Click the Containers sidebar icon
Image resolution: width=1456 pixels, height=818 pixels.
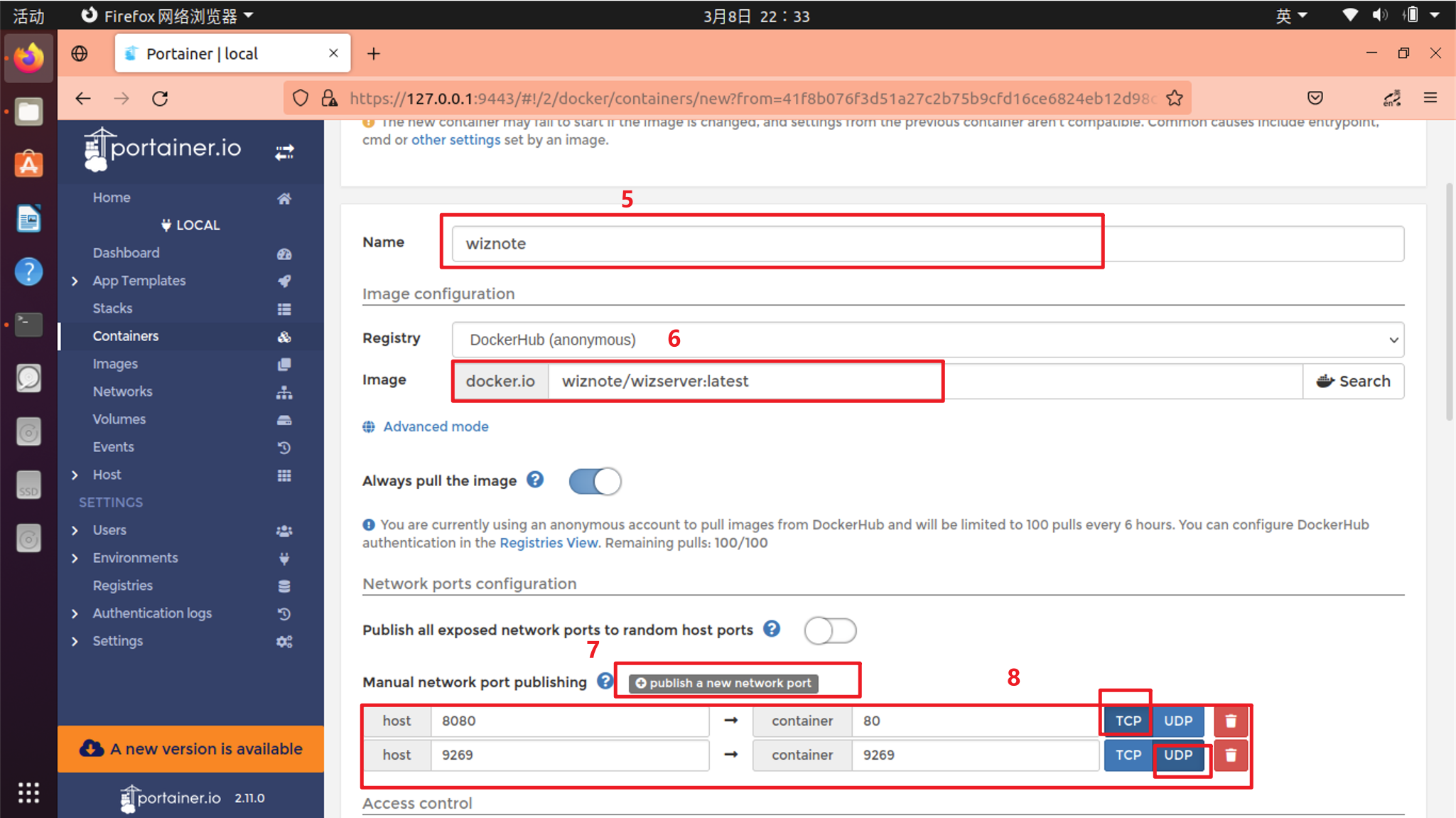point(283,335)
